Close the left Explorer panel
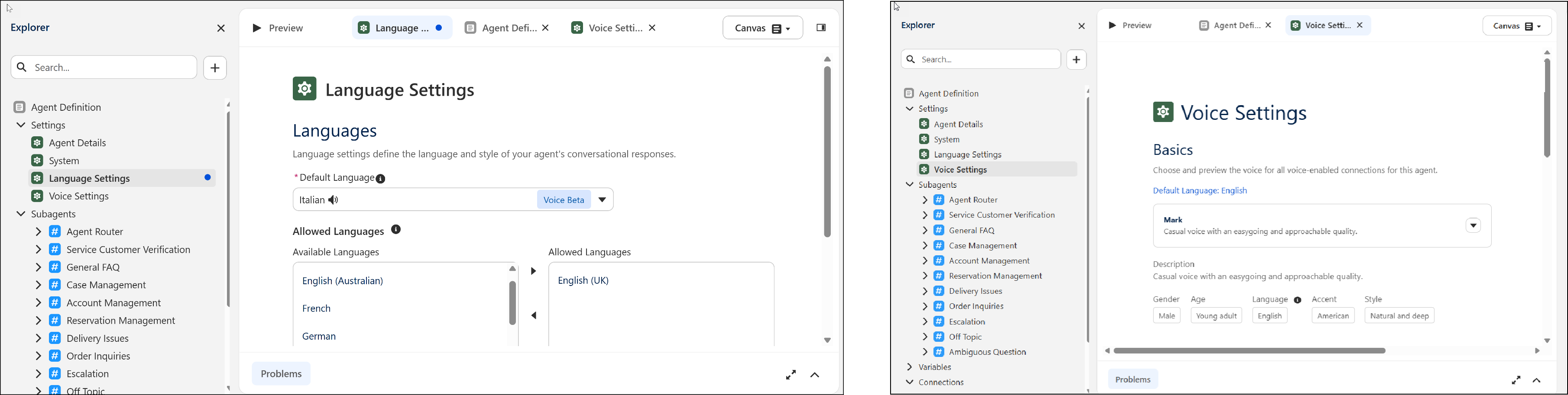The image size is (1568, 395). click(221, 29)
